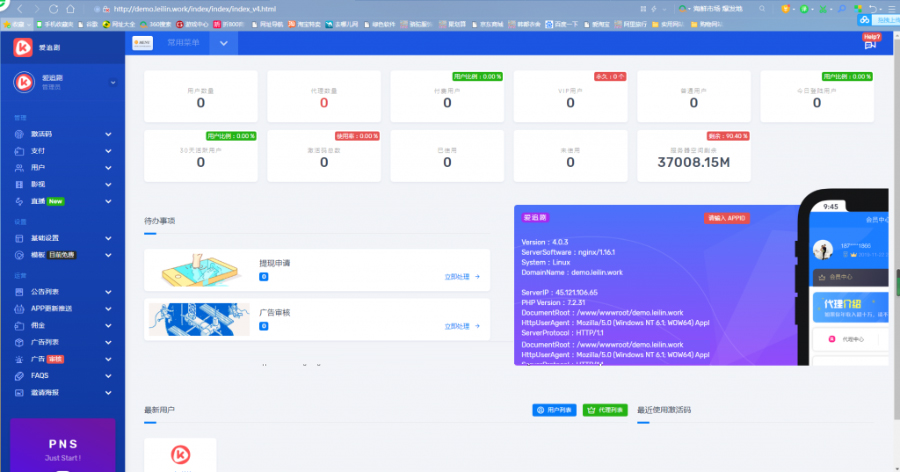The width and height of the screenshot is (900, 472).
Task: Expand the 支付 menu chevron
Action: click(x=108, y=151)
